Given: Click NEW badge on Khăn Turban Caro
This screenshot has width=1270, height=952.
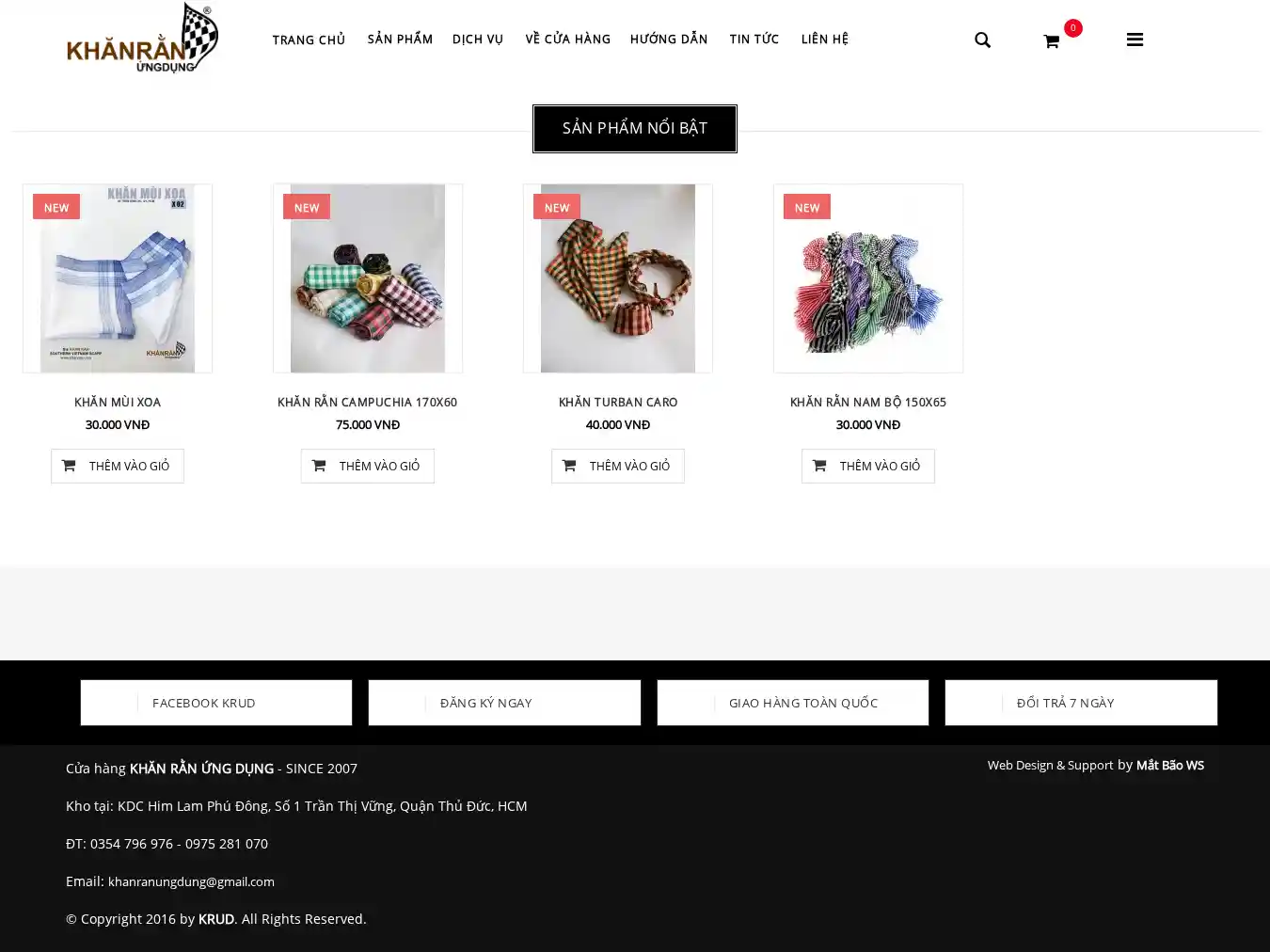Looking at the screenshot, I should [557, 207].
